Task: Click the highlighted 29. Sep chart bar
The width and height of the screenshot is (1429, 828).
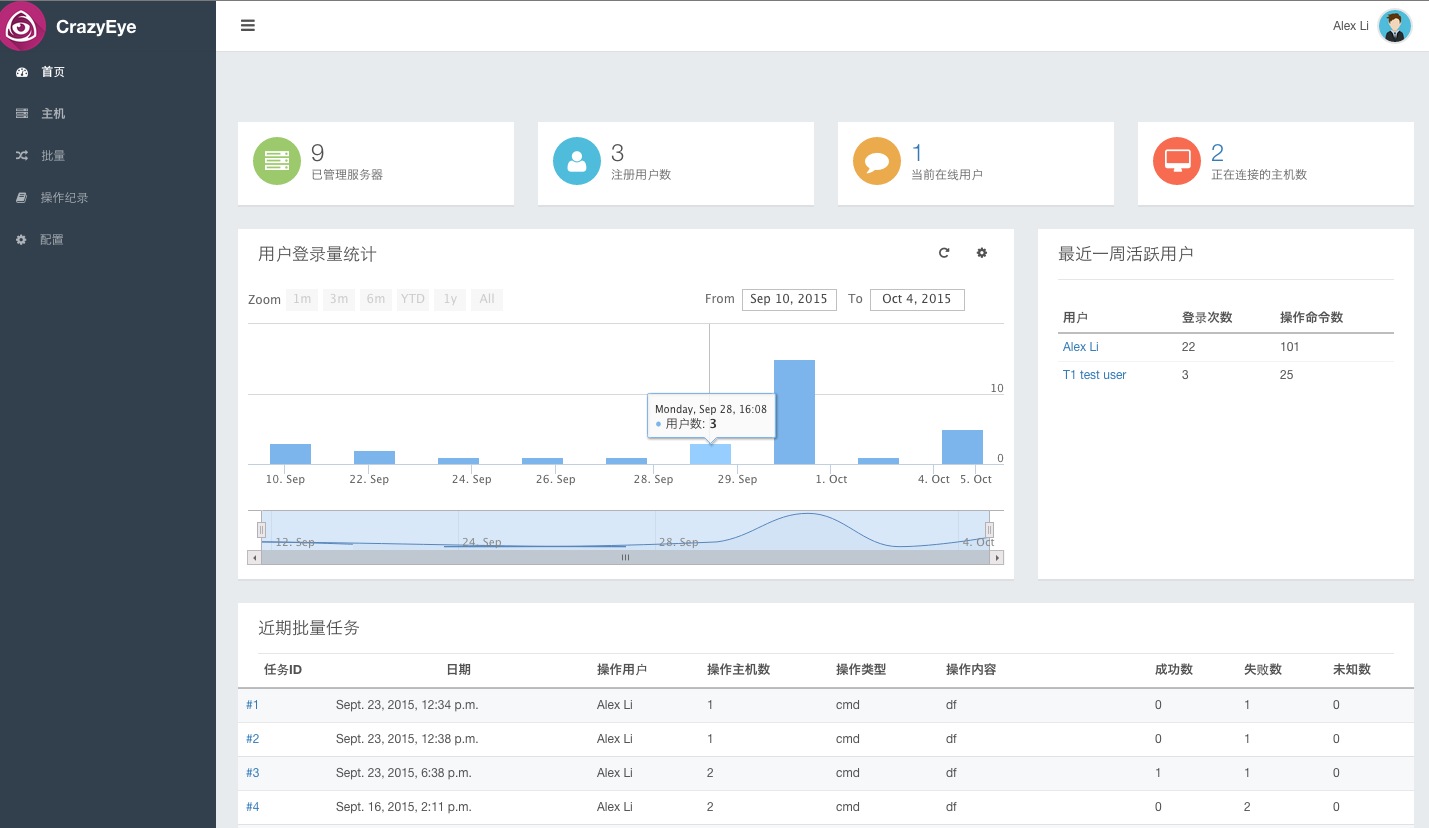Action: (710, 454)
